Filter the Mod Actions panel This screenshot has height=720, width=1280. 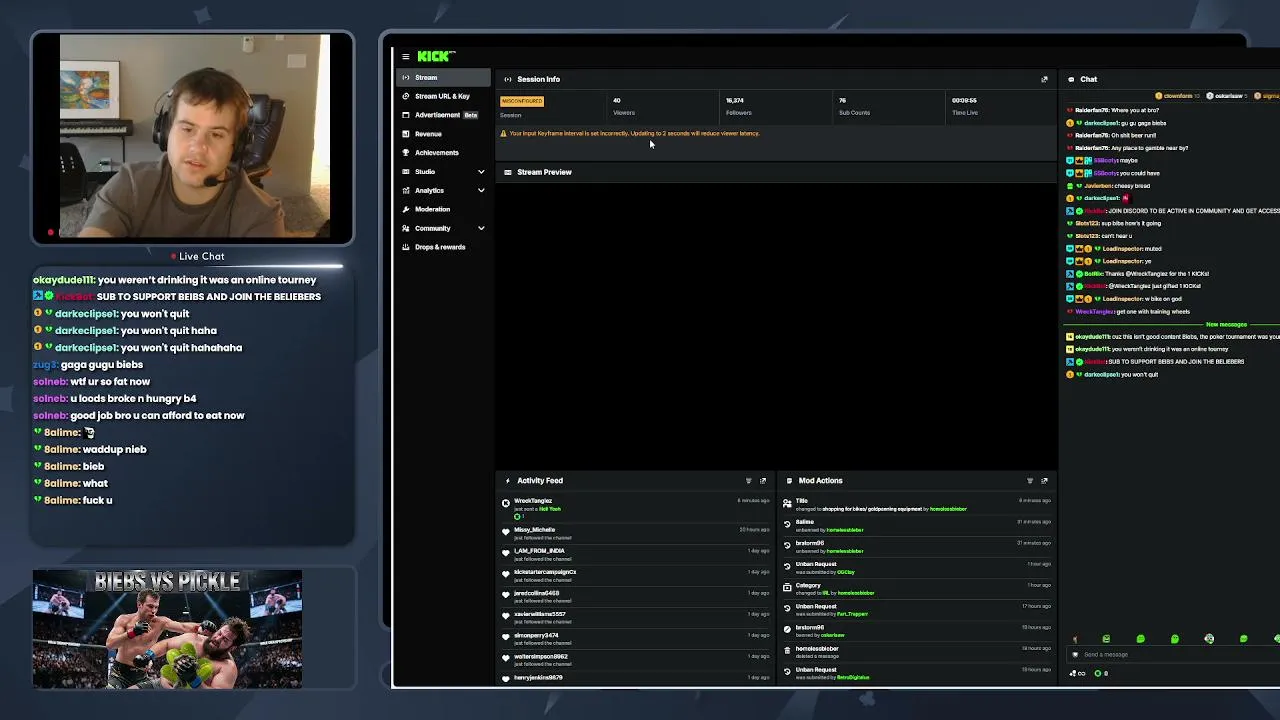[x=1030, y=481]
